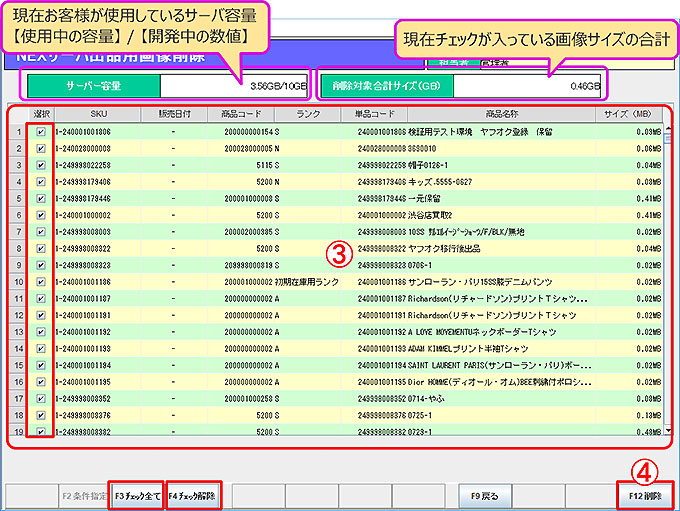Toggle checkbox in row 10
This screenshot has width=680, height=511.
[x=41, y=282]
